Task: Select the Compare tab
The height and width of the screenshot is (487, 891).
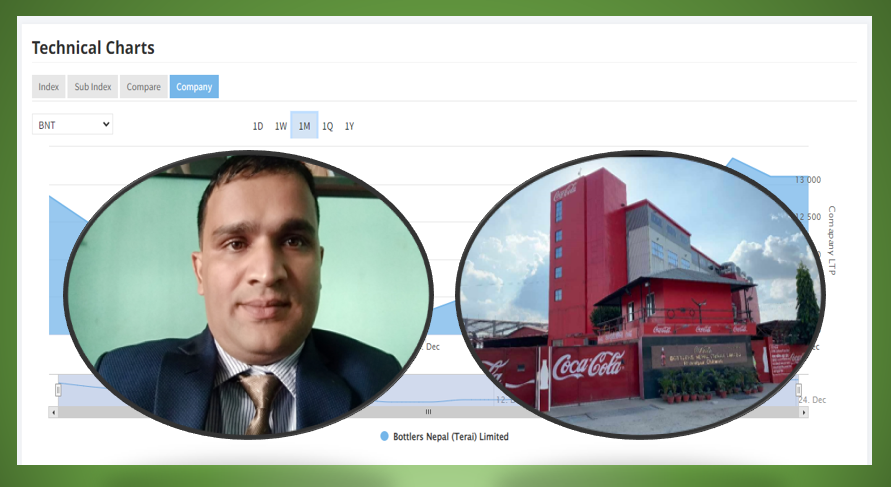Action: click(x=143, y=87)
